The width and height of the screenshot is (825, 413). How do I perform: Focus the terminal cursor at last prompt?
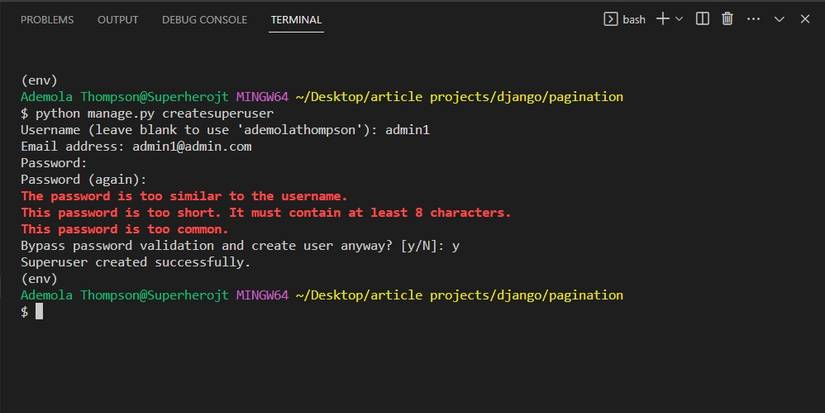click(39, 312)
